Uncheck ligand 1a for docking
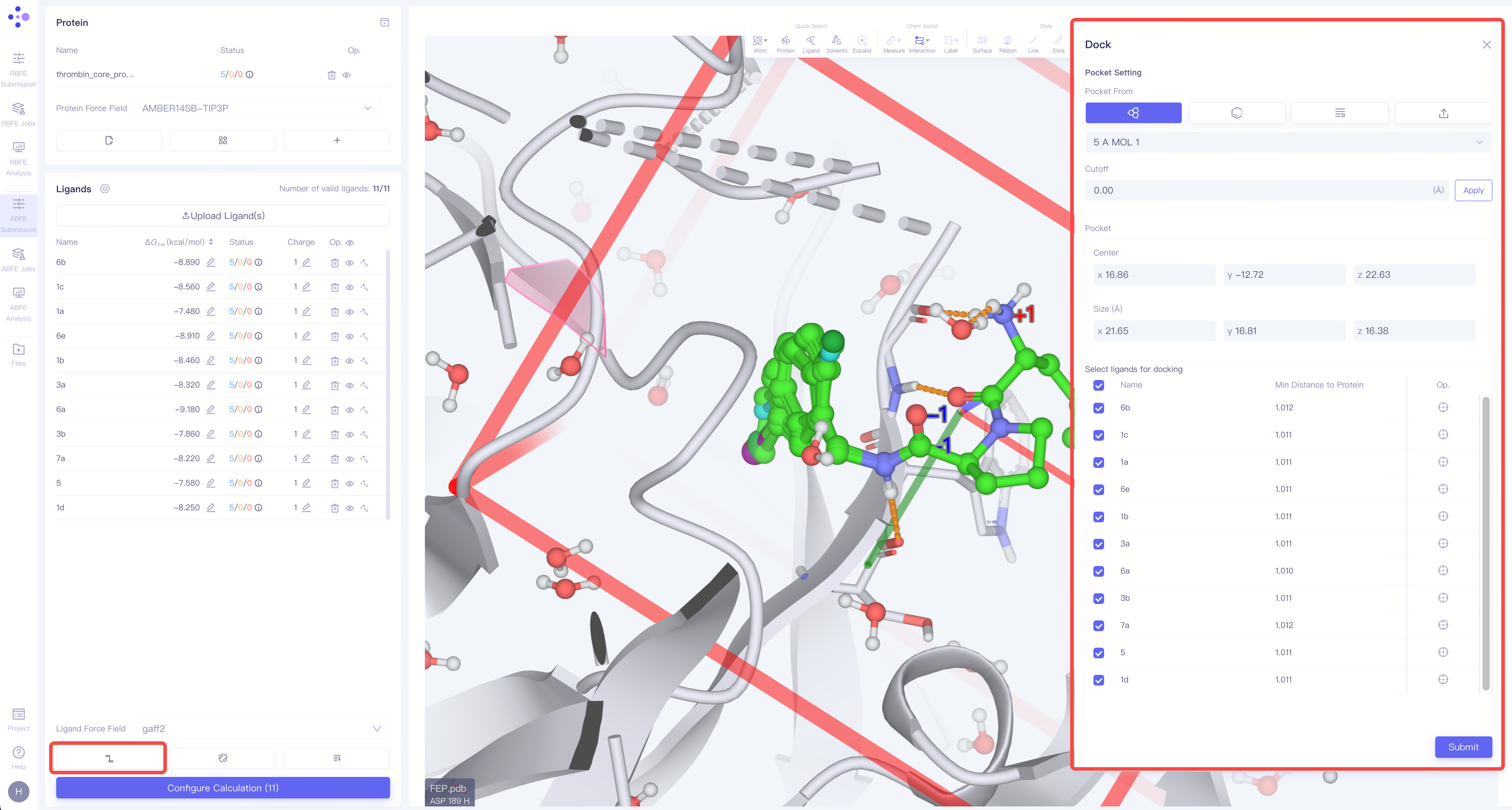The width and height of the screenshot is (1512, 810). point(1099,462)
